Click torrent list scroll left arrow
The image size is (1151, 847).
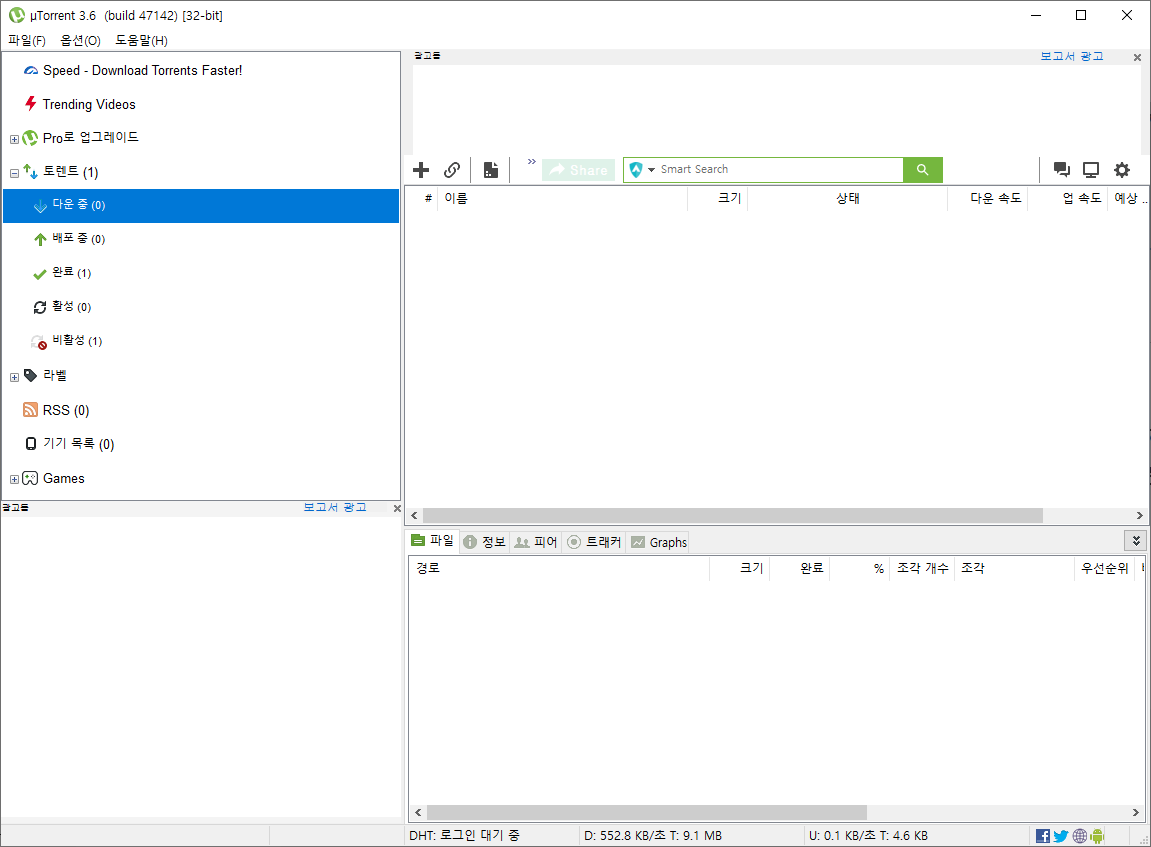(415, 516)
